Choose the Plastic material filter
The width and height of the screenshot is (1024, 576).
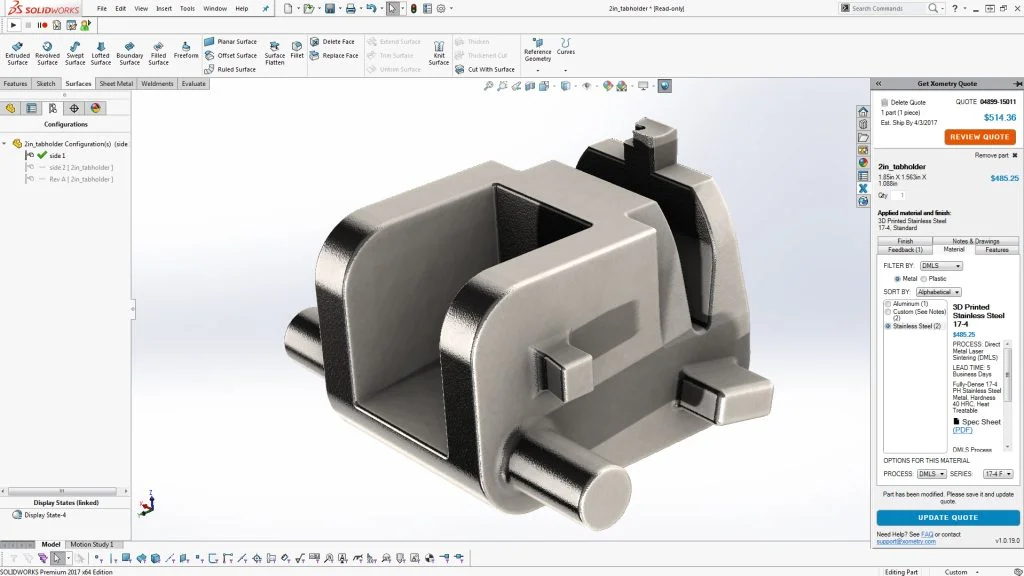(924, 279)
